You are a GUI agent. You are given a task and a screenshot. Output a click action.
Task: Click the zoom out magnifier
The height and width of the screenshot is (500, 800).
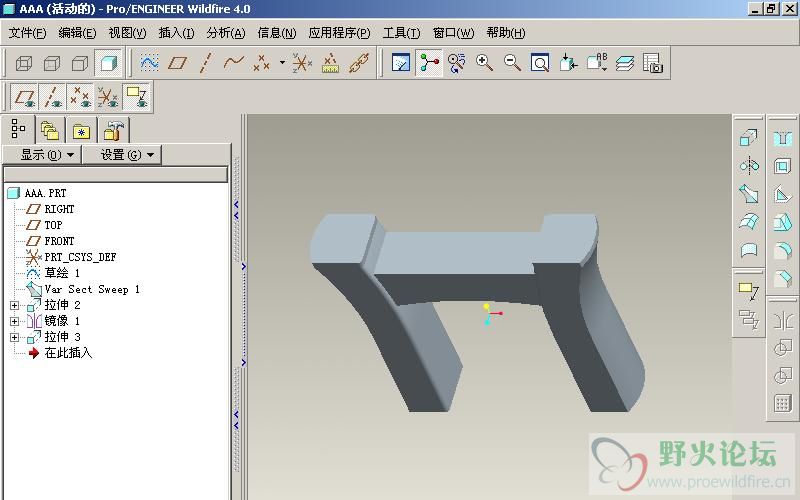pos(512,63)
